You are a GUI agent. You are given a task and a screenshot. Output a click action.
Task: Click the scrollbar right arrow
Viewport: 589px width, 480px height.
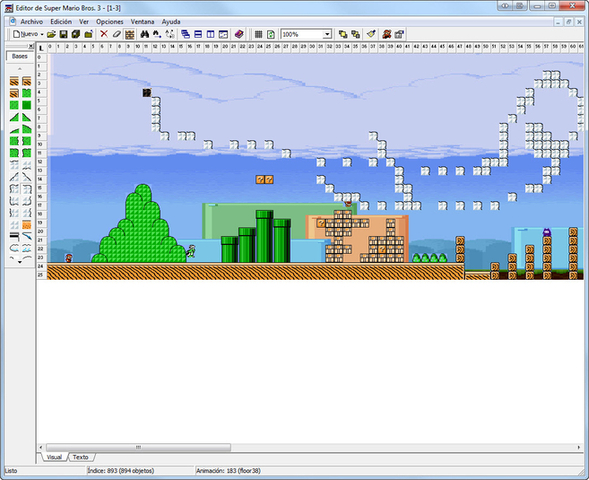pyautogui.click(x=578, y=447)
